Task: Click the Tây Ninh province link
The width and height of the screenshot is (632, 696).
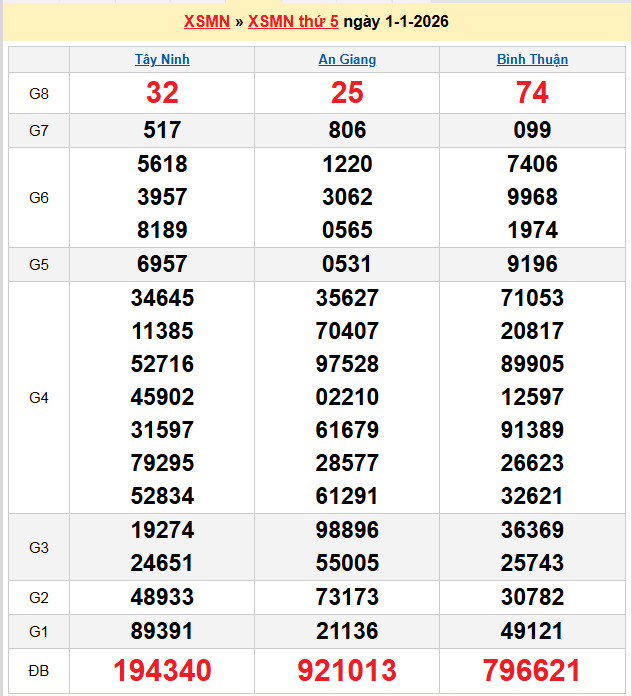Action: [x=162, y=59]
